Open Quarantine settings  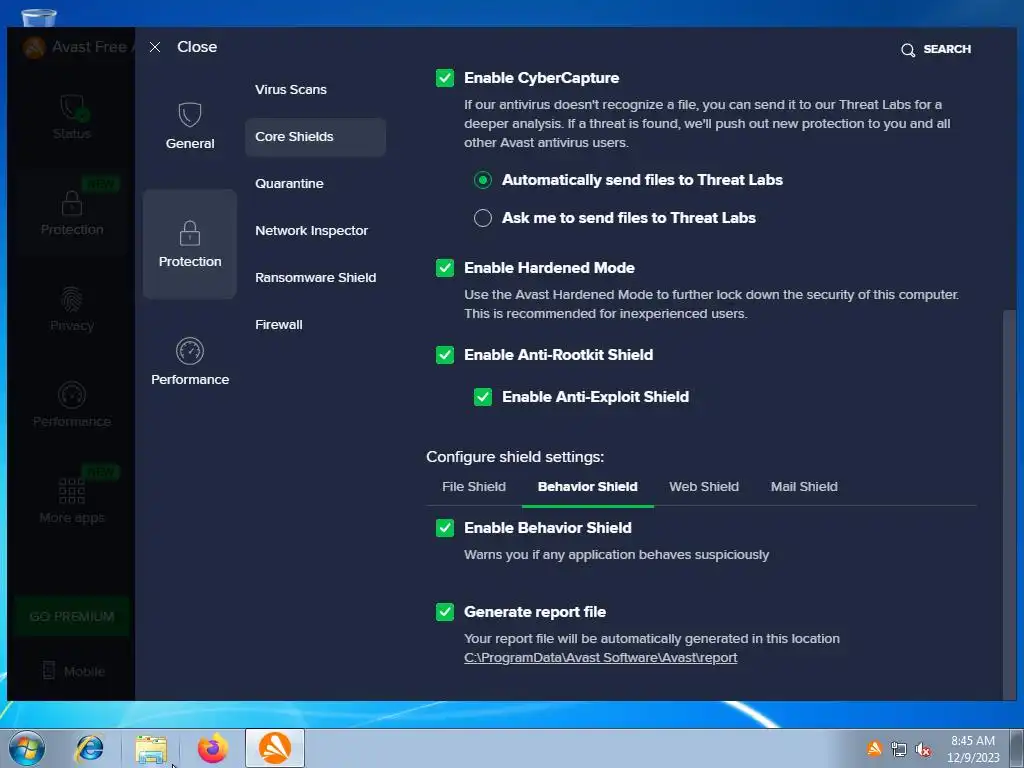pyautogui.click(x=289, y=184)
